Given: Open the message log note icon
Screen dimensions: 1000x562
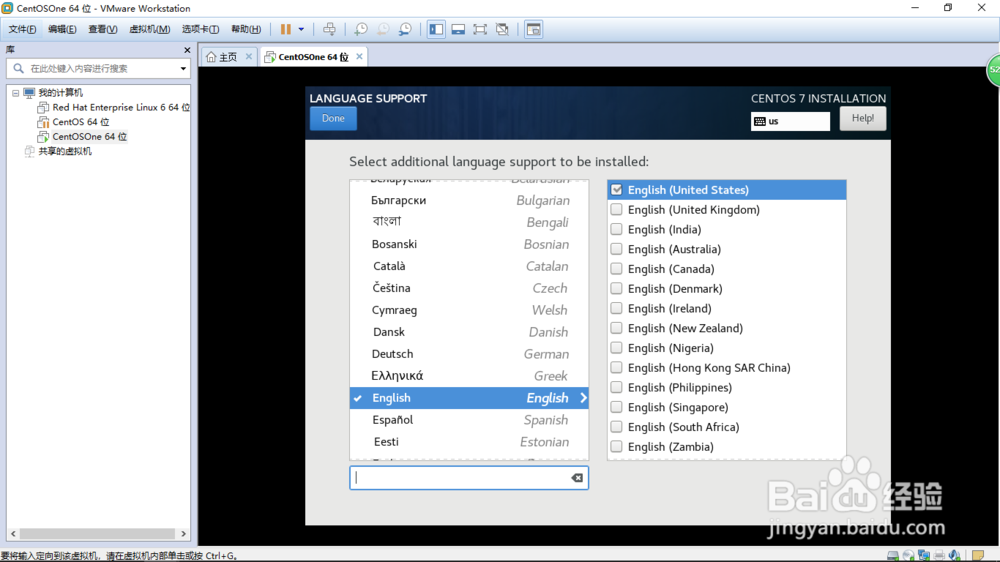Looking at the screenshot, I should [x=978, y=556].
